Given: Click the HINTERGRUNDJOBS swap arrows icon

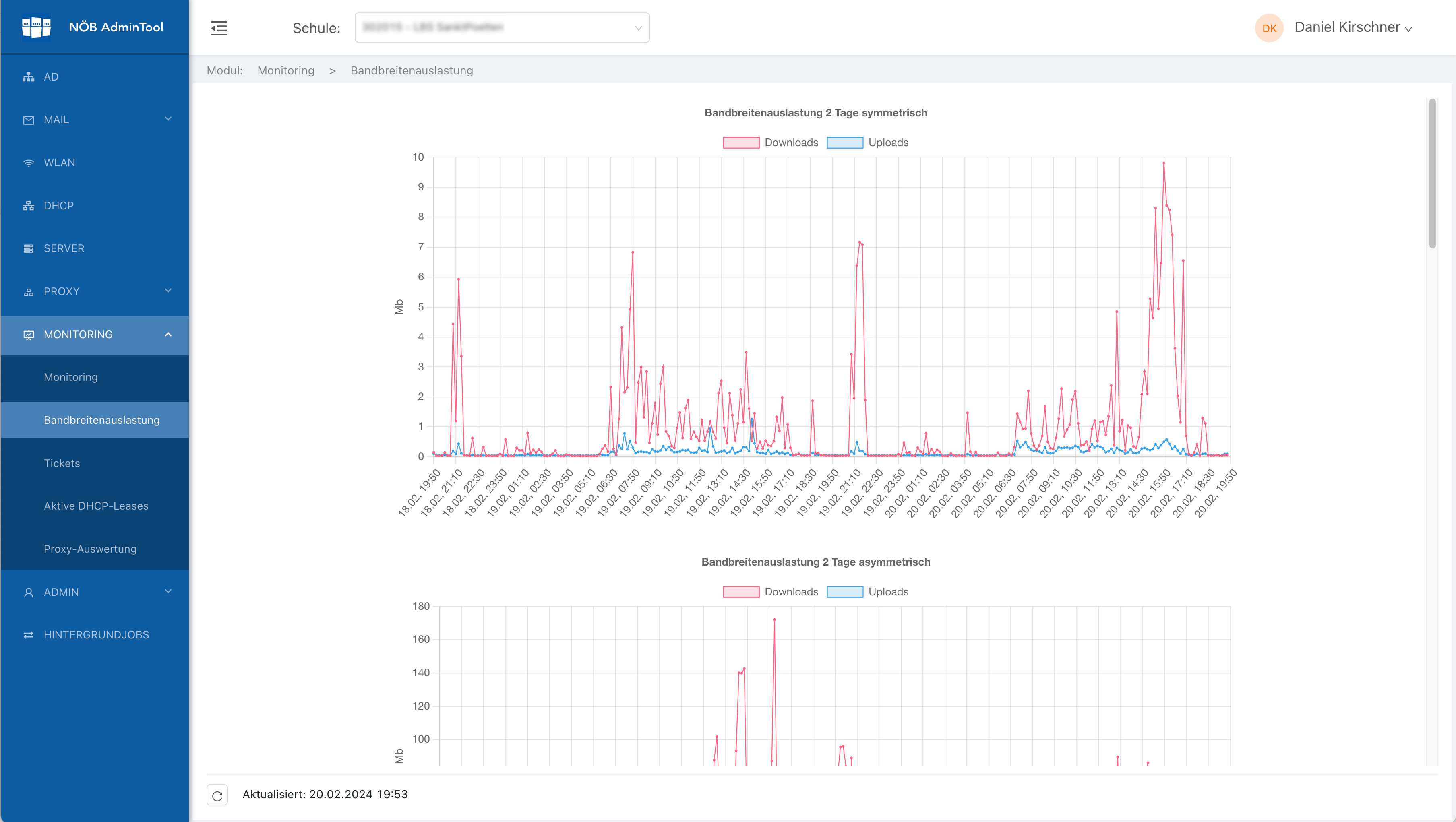Looking at the screenshot, I should (x=28, y=635).
